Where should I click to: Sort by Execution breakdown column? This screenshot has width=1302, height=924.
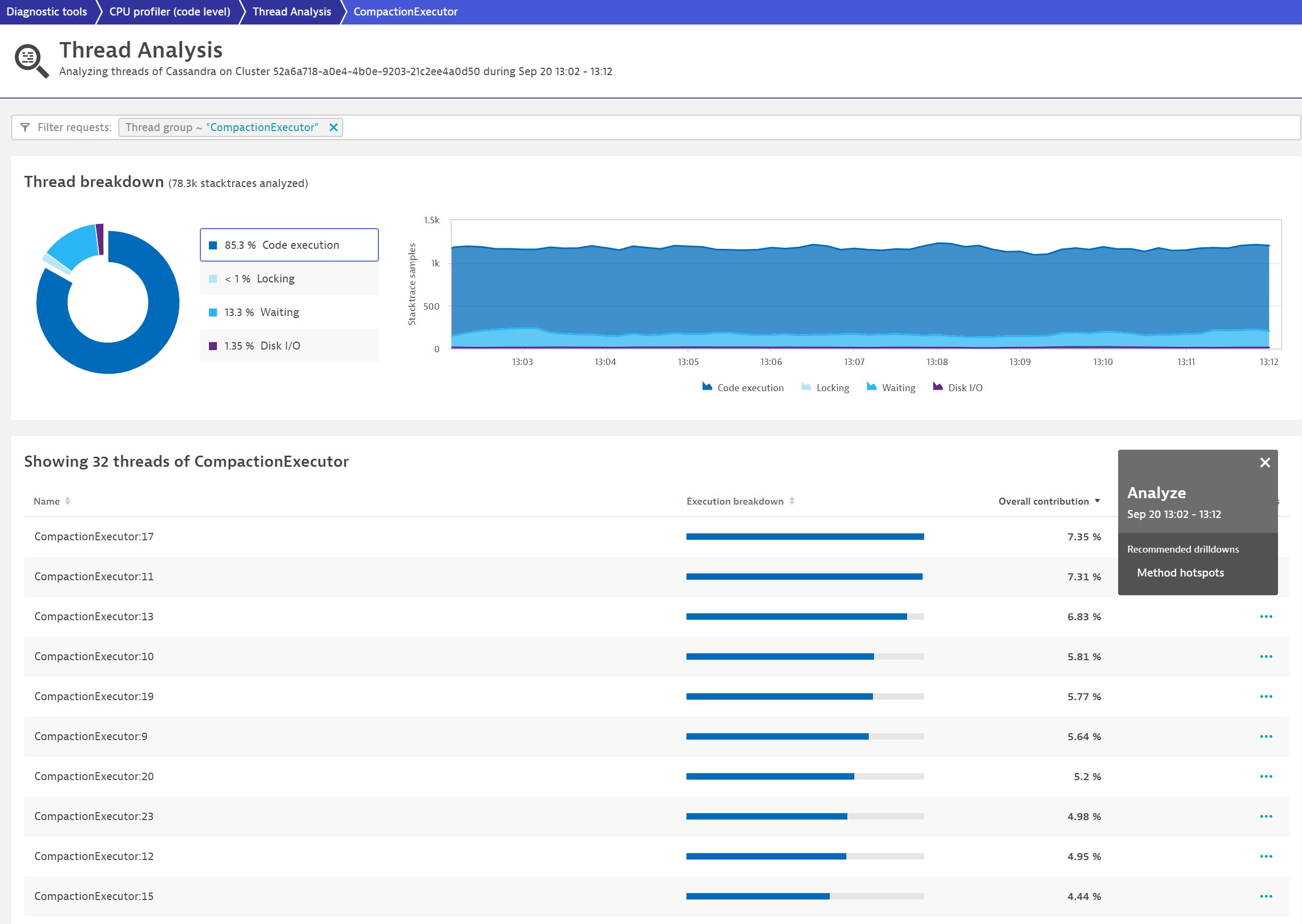point(740,501)
